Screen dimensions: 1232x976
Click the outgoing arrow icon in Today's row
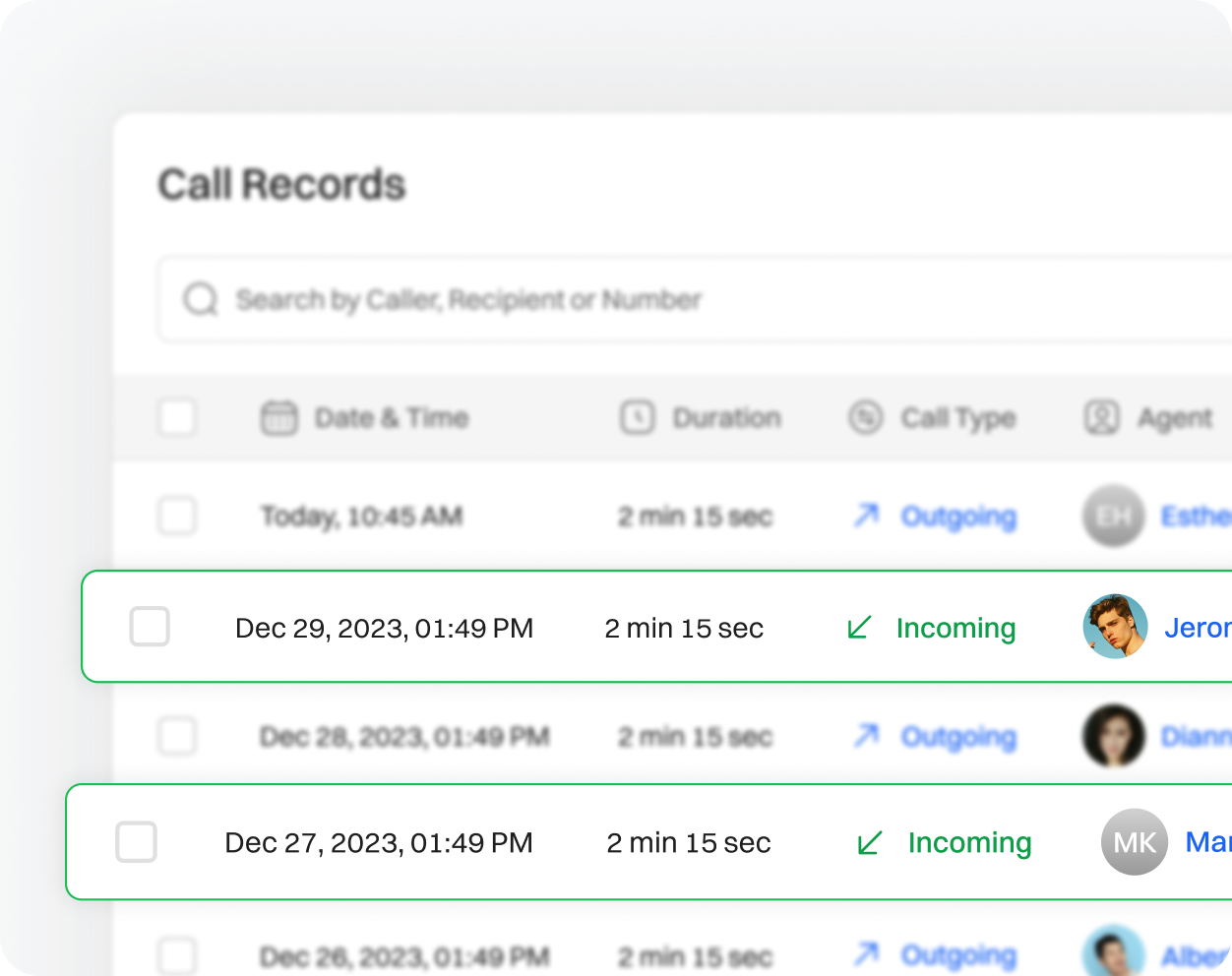(866, 516)
